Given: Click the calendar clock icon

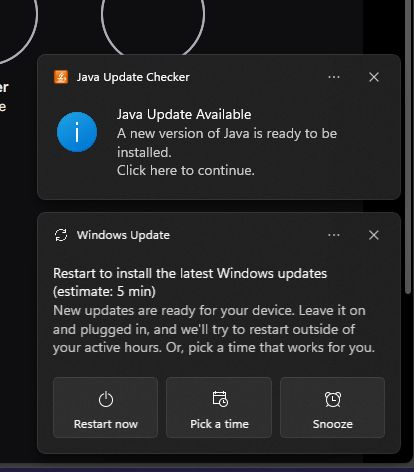Looking at the screenshot, I should pyautogui.click(x=220, y=399).
